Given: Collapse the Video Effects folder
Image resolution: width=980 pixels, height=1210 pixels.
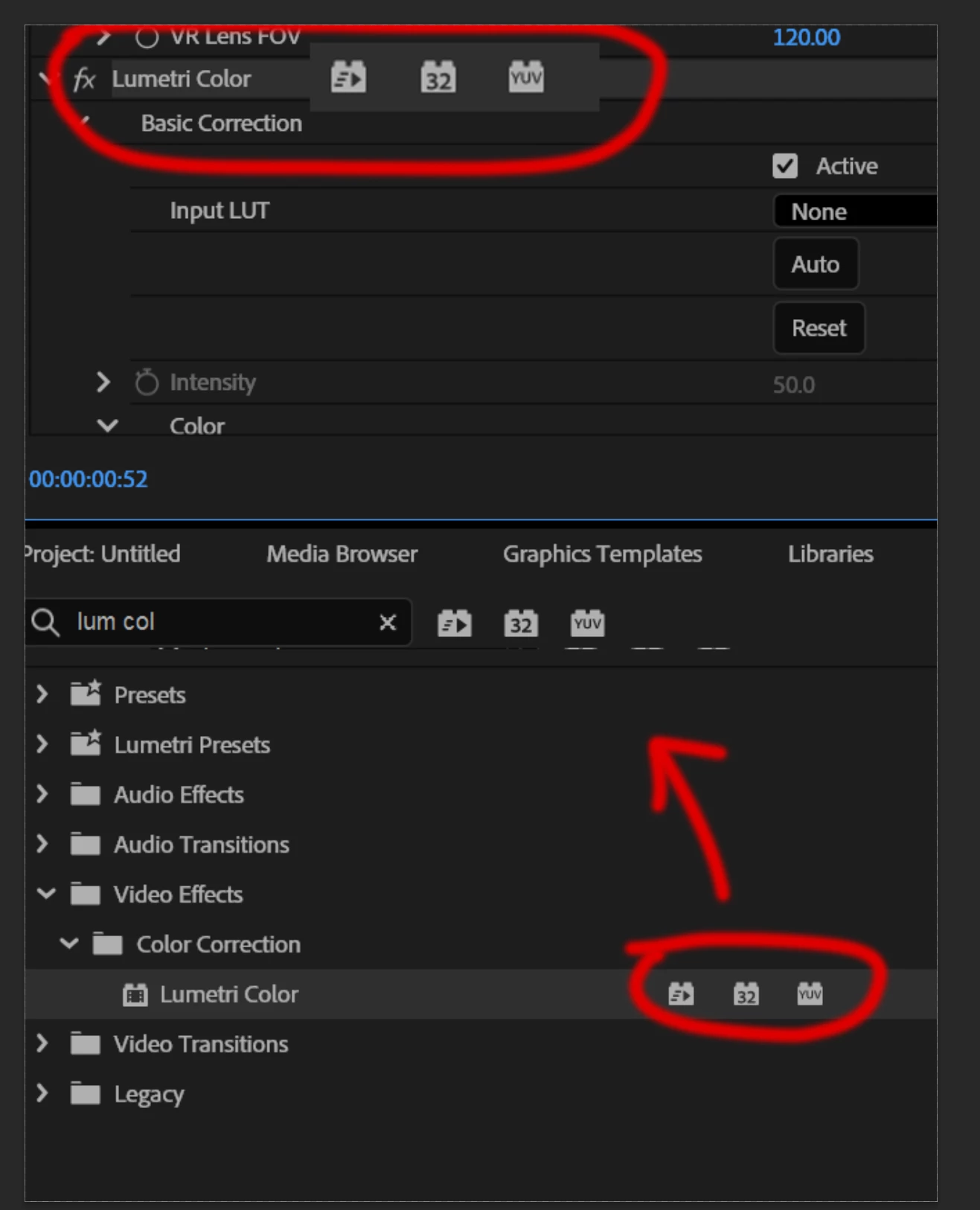Looking at the screenshot, I should (x=46, y=894).
